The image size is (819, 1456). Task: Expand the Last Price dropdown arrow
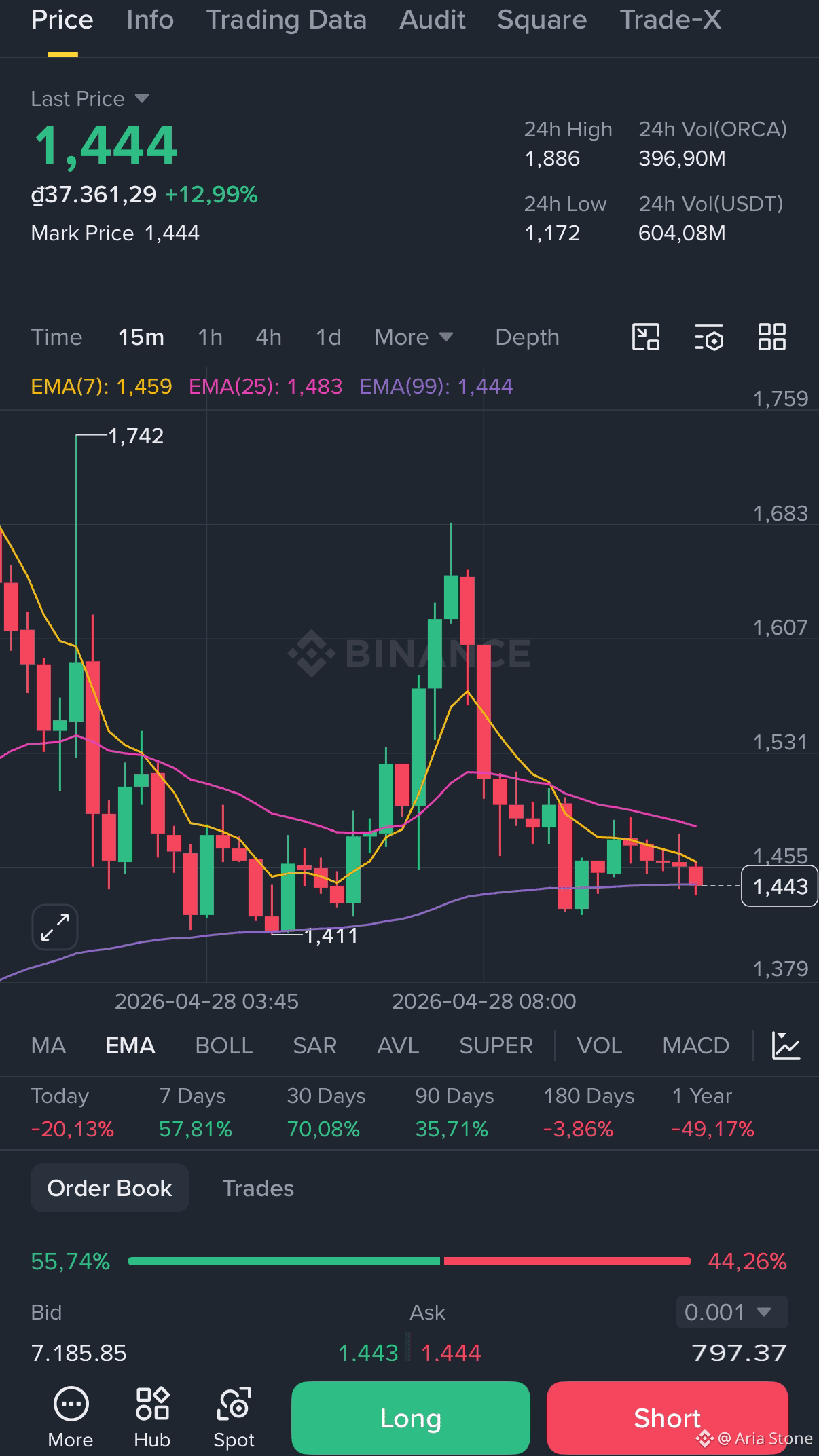[x=142, y=99]
